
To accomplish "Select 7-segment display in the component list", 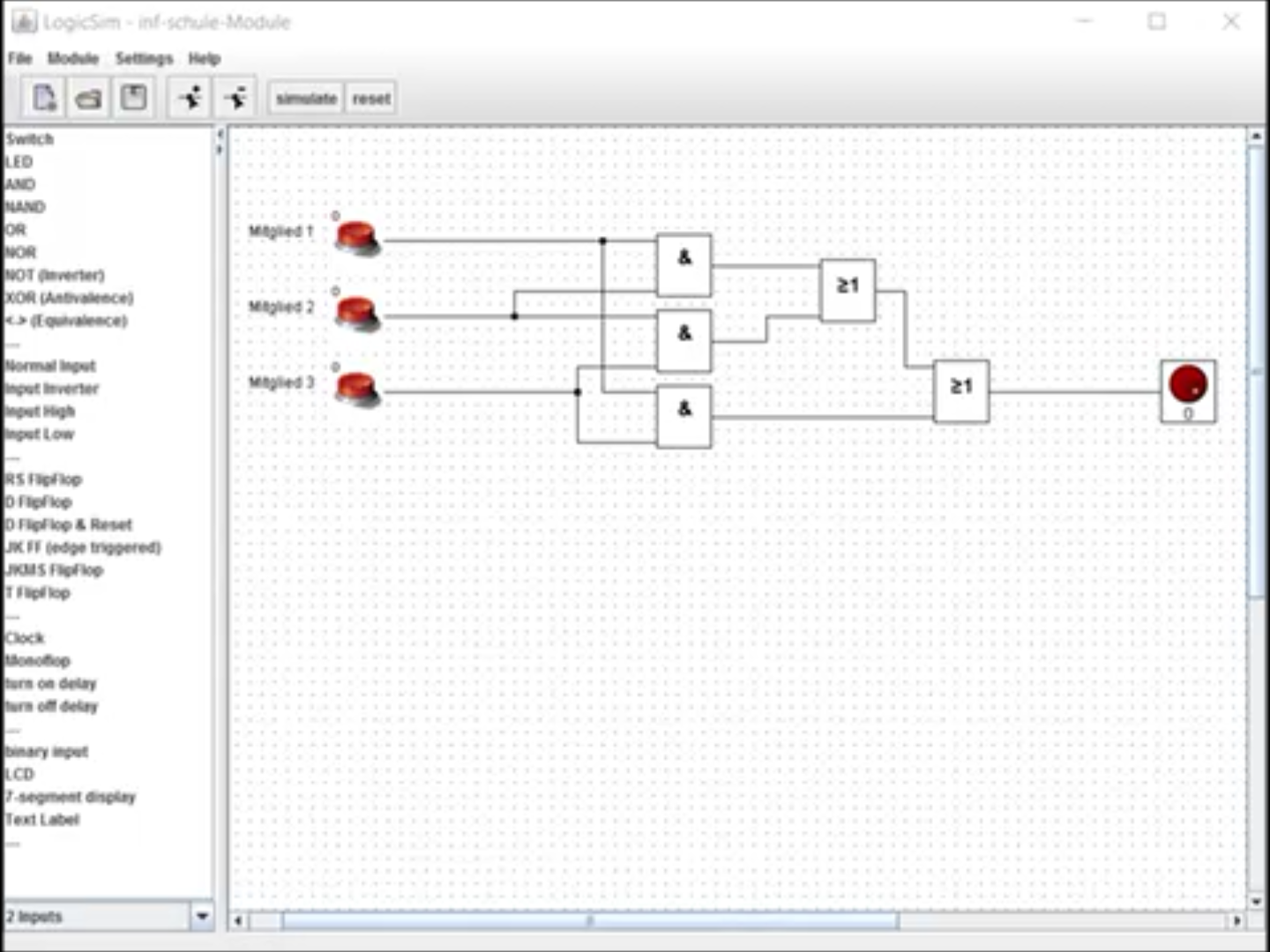I will pyautogui.click(x=71, y=797).
